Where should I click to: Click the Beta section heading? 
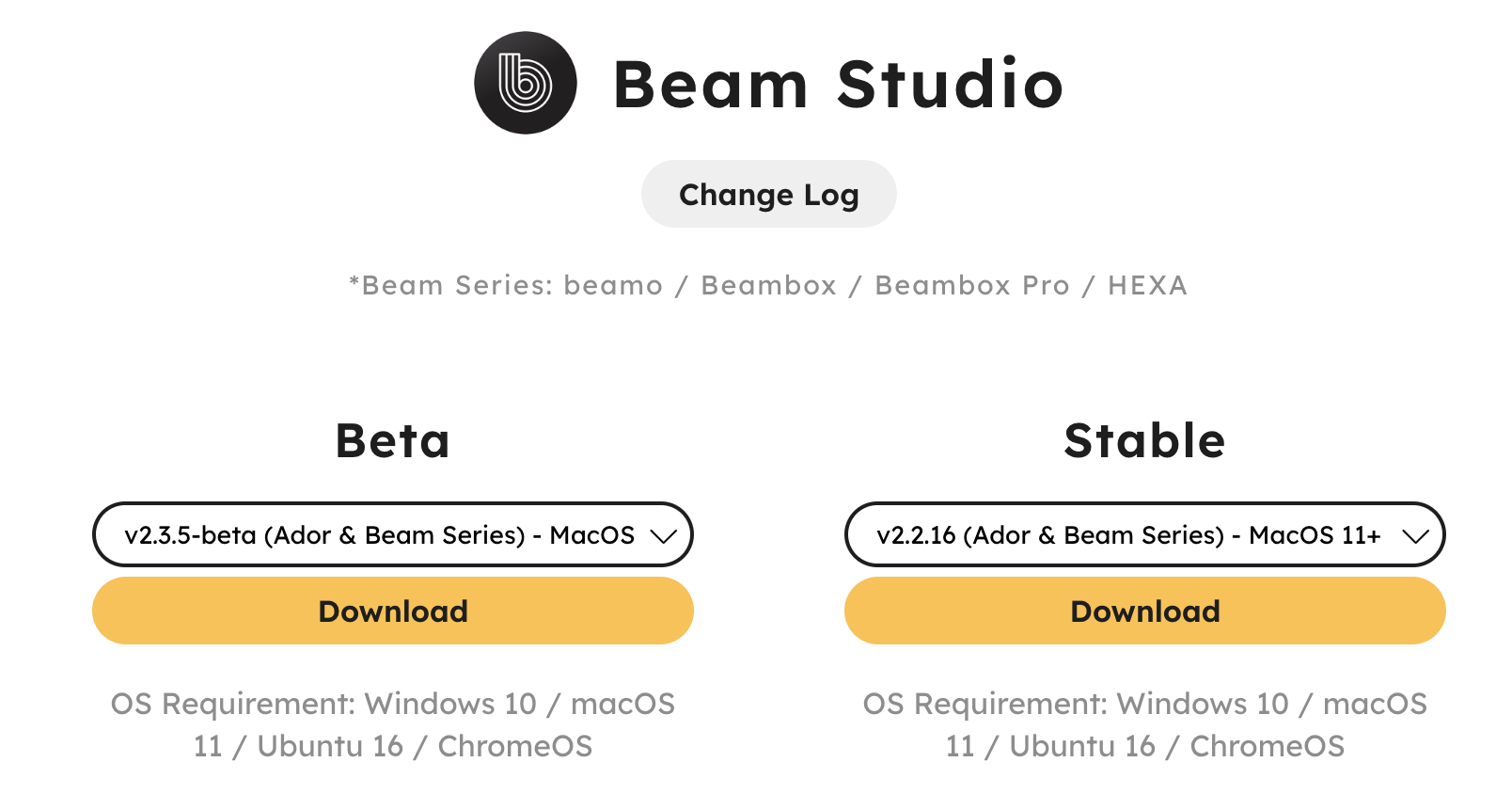[x=392, y=440]
